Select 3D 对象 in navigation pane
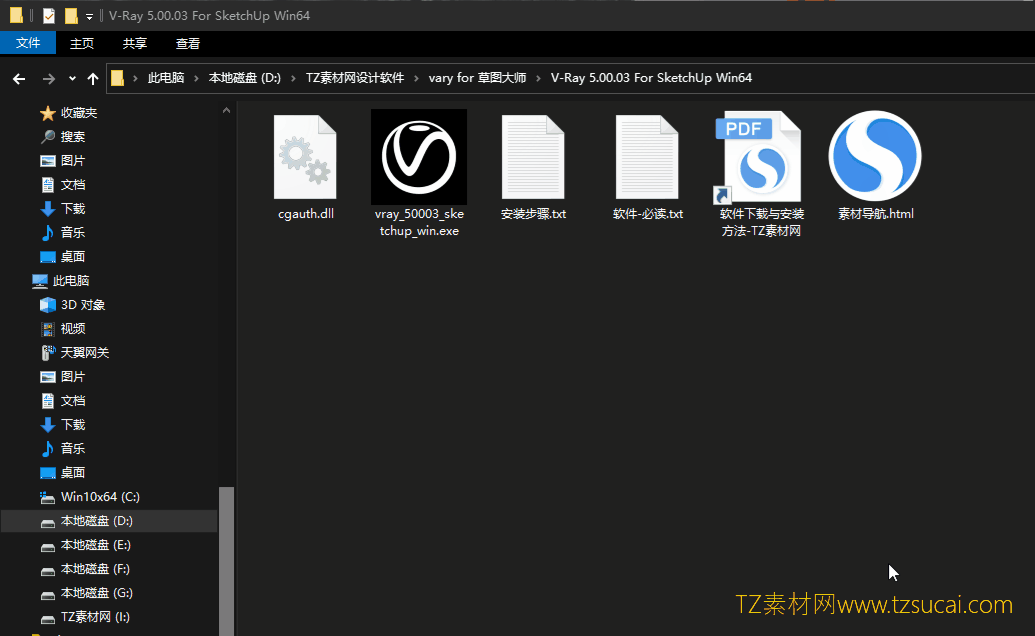1035x636 pixels. tap(83, 305)
